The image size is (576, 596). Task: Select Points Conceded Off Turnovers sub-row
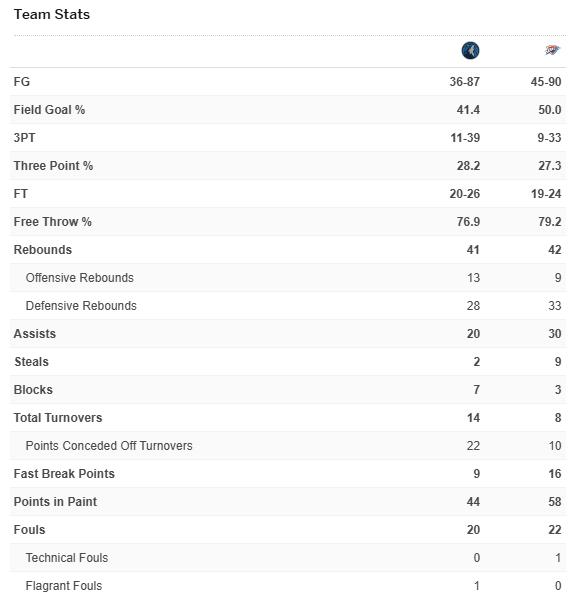288,446
